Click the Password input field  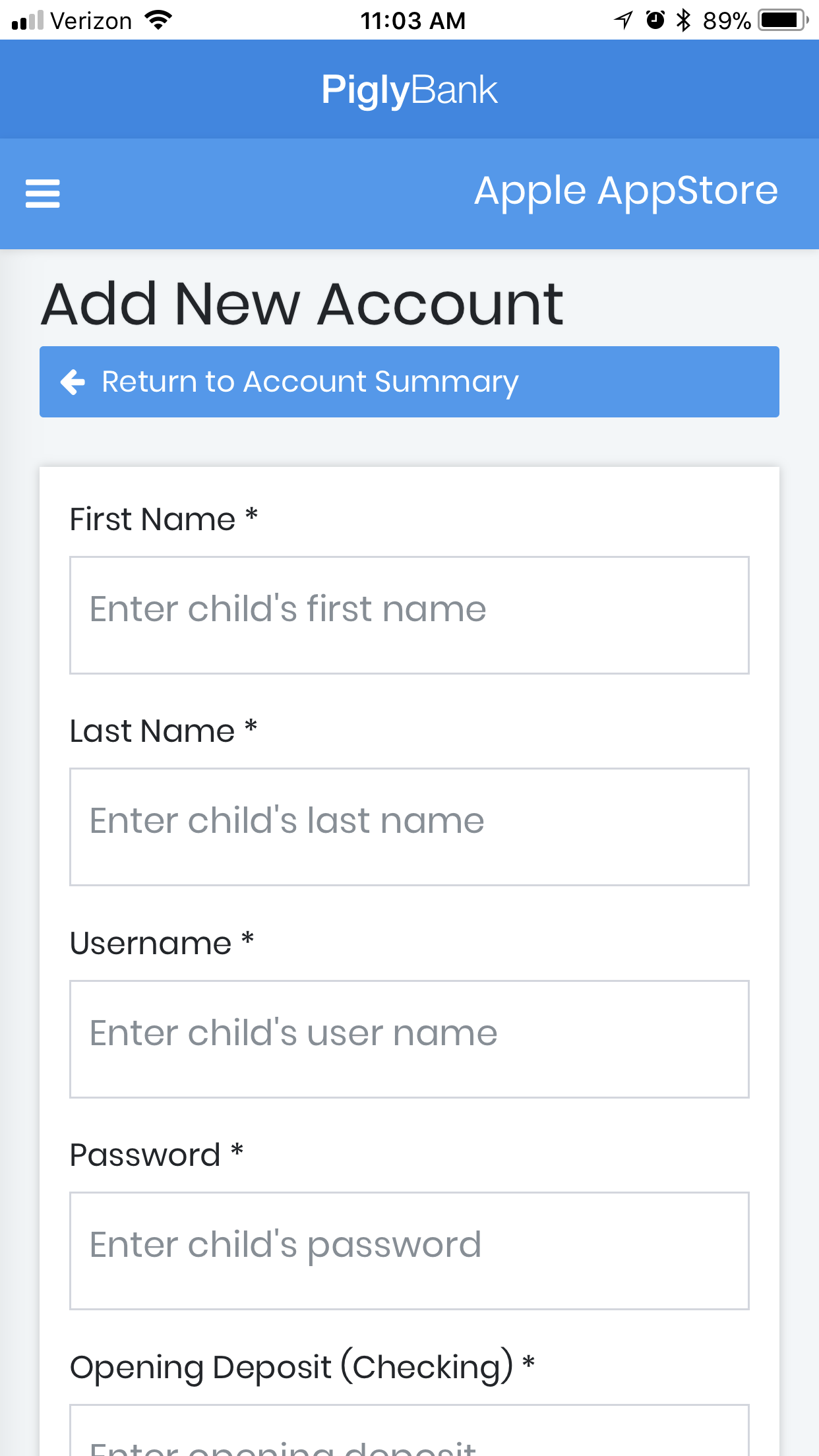(x=409, y=1250)
